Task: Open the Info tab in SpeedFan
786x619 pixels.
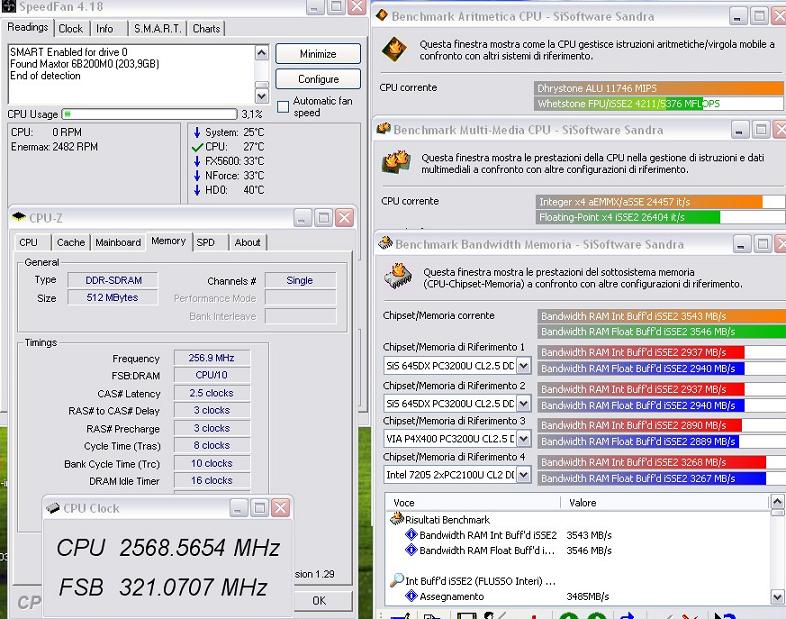Action: 105,29
